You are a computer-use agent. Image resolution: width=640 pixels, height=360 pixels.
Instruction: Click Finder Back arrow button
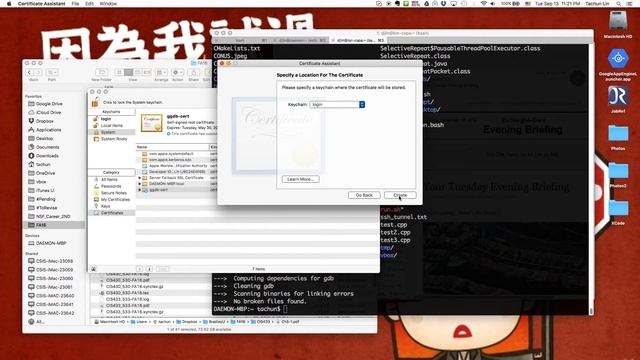click(29, 72)
